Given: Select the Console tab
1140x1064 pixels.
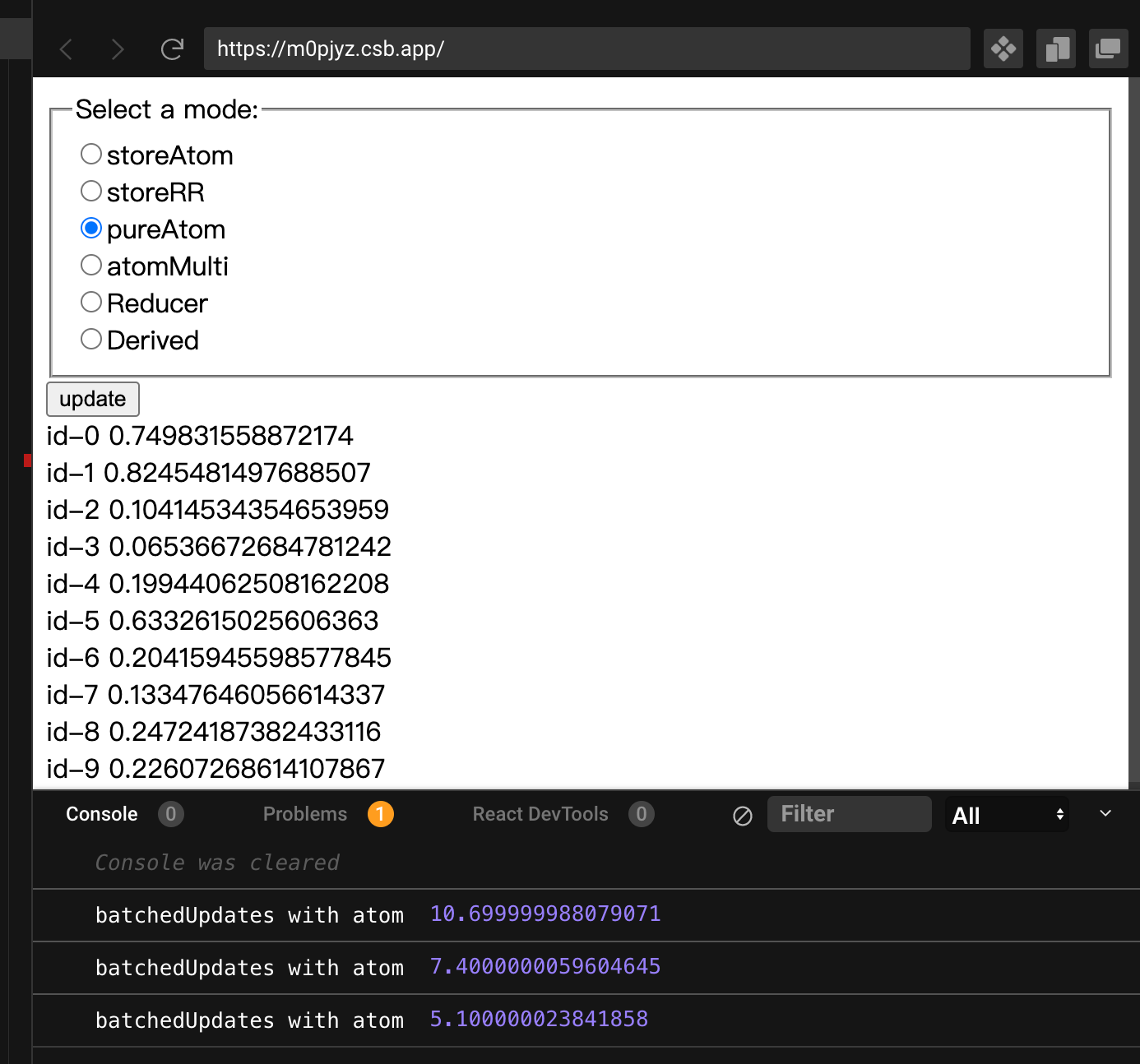Looking at the screenshot, I should 101,814.
